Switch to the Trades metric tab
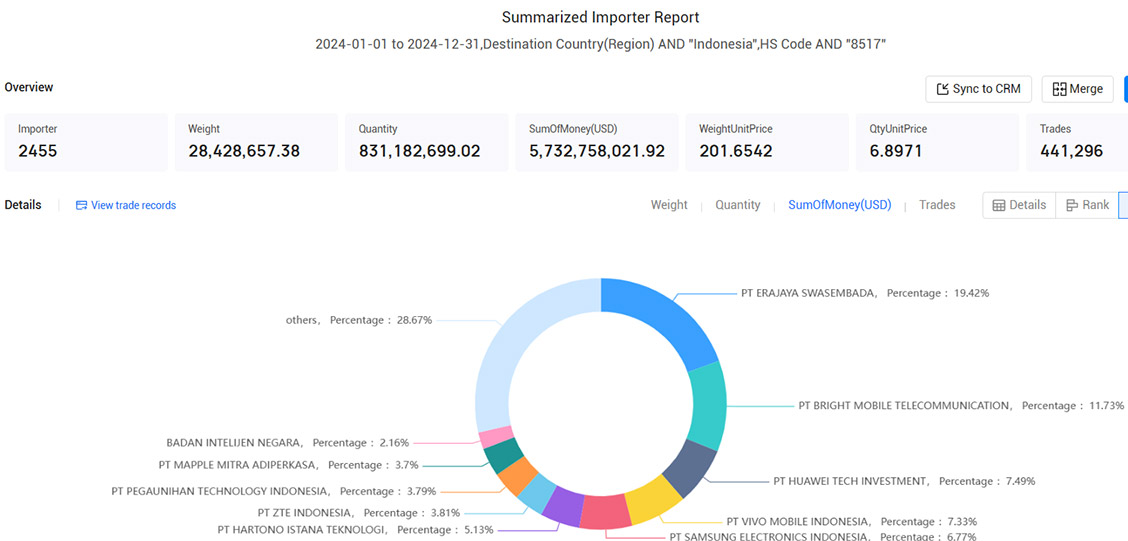1128x541 pixels. click(x=937, y=205)
